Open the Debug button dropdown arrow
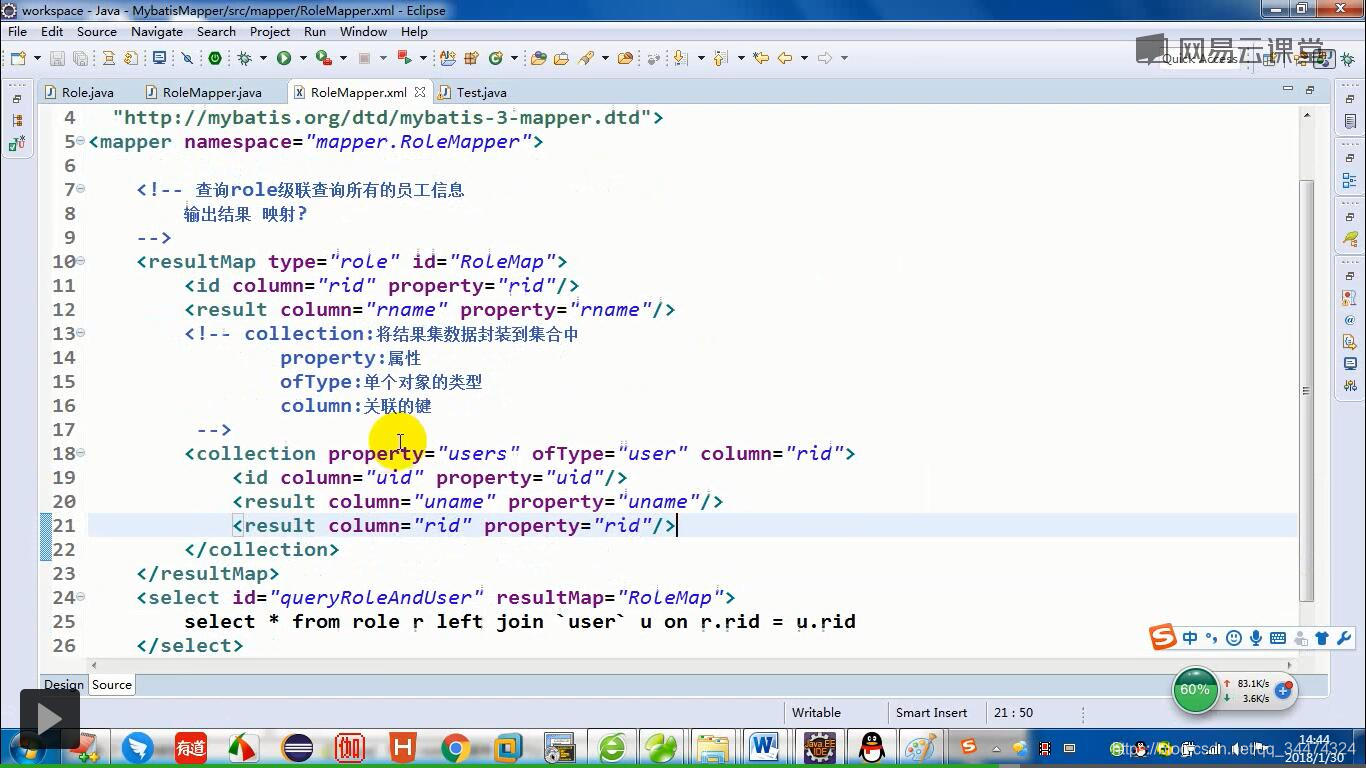The width and height of the screenshot is (1366, 768). (263, 58)
